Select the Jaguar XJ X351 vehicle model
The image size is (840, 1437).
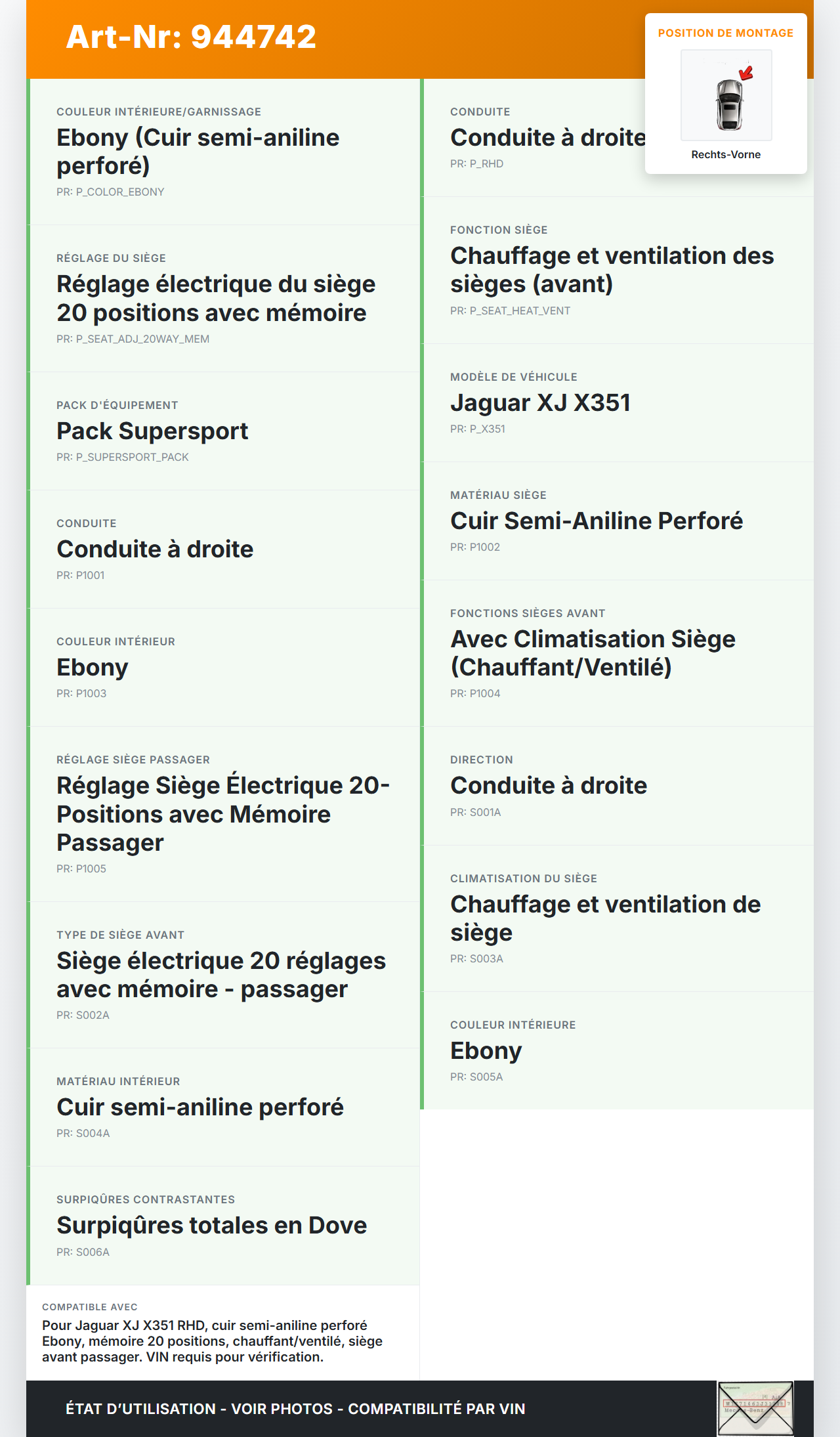pyautogui.click(x=540, y=402)
